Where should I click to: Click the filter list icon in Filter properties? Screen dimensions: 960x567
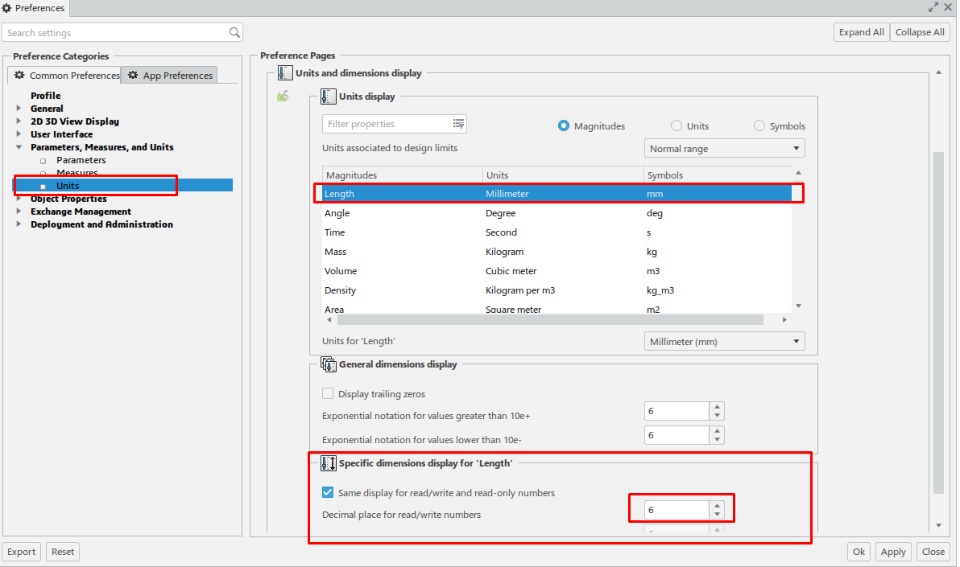click(x=458, y=124)
